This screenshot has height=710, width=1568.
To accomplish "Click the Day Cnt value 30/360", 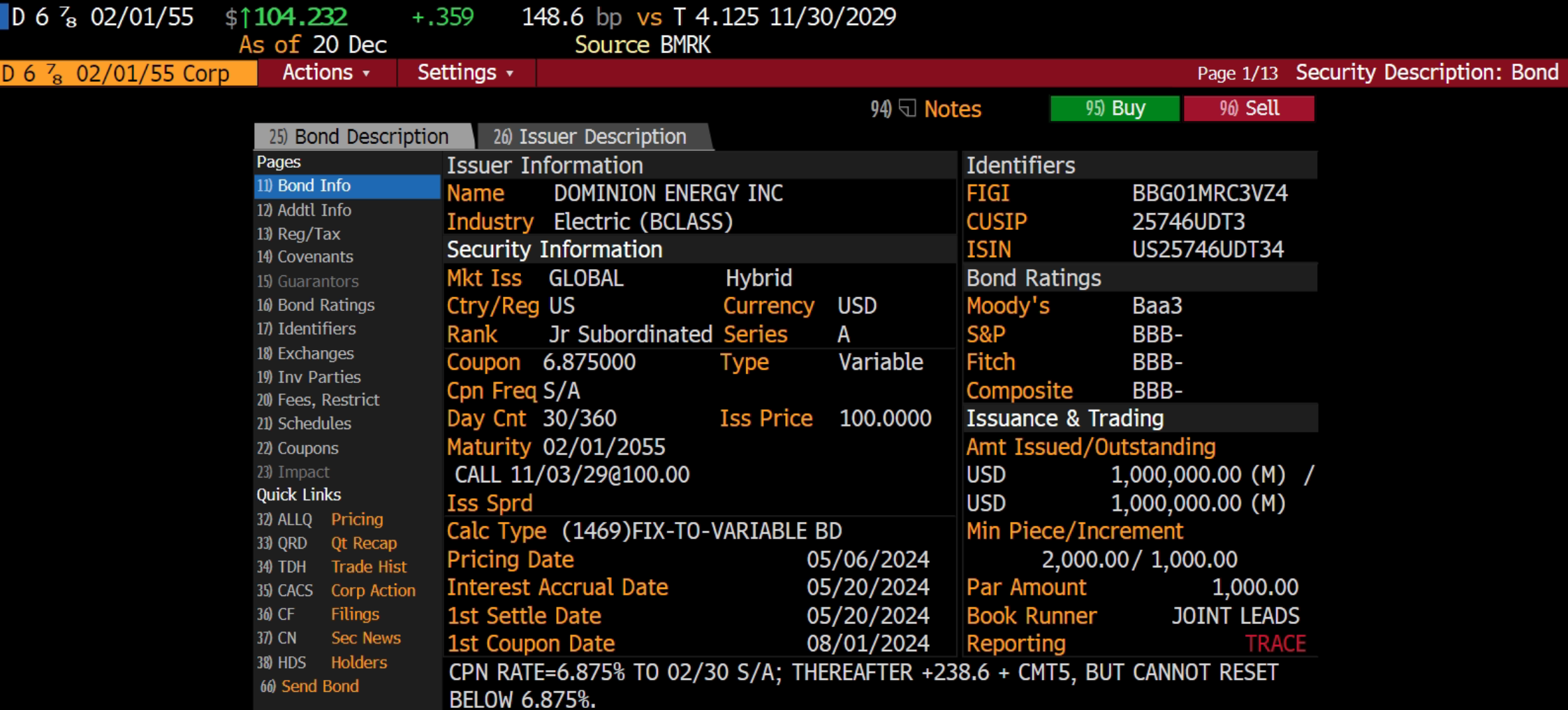I will 580,419.
